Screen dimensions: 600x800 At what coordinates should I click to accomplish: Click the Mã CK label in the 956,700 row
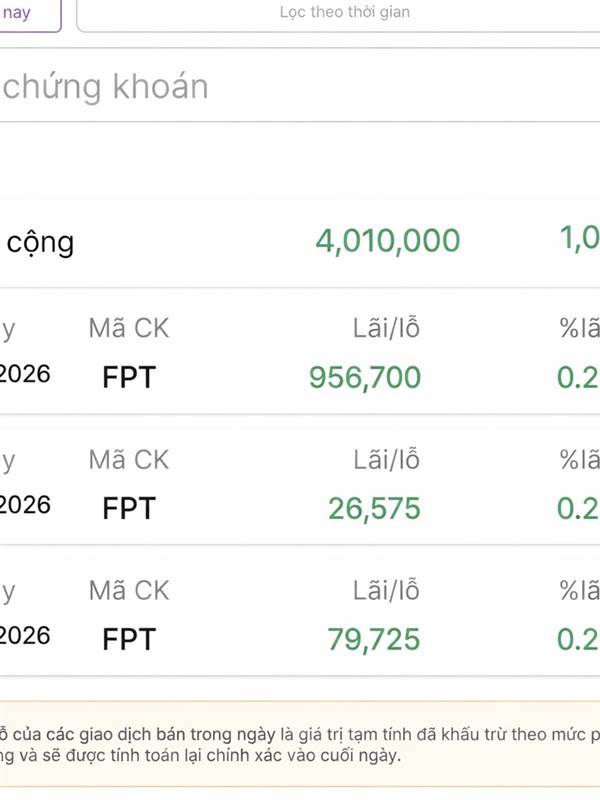[x=129, y=329]
